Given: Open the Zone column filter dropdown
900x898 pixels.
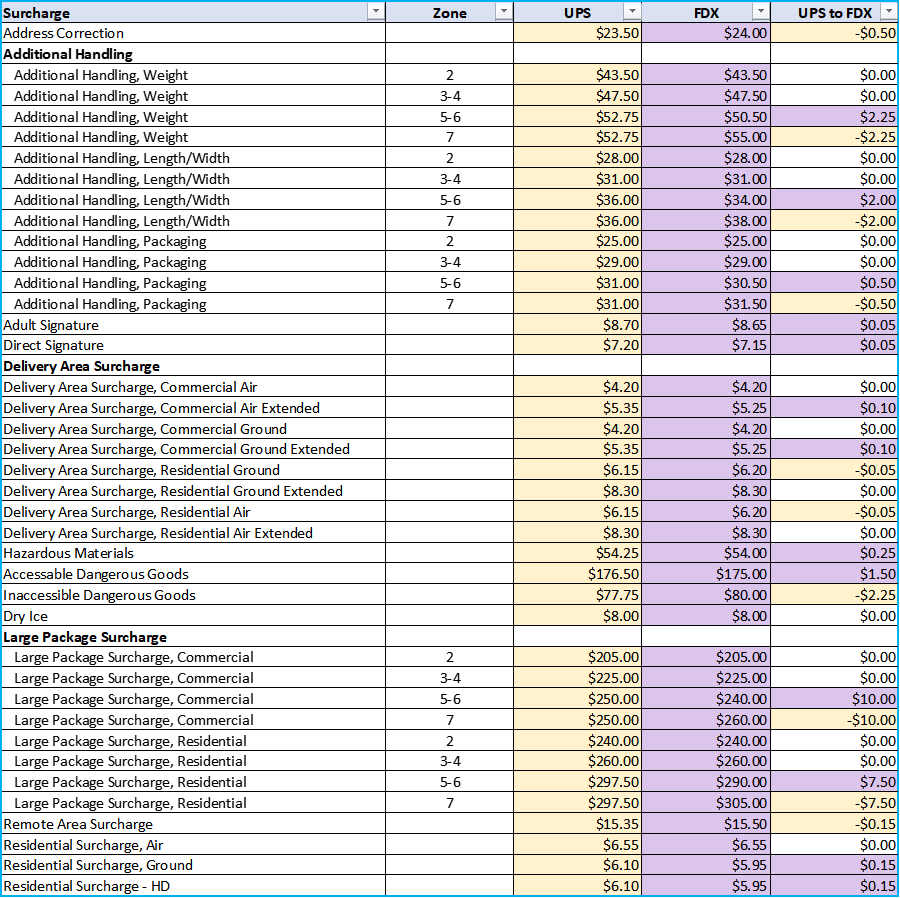Looking at the screenshot, I should (x=503, y=11).
